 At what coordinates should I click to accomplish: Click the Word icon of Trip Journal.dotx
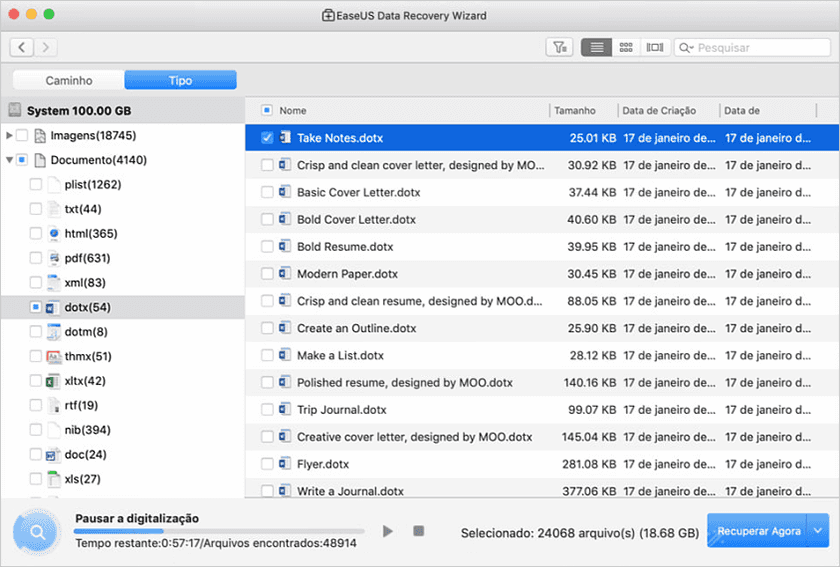pos(285,409)
